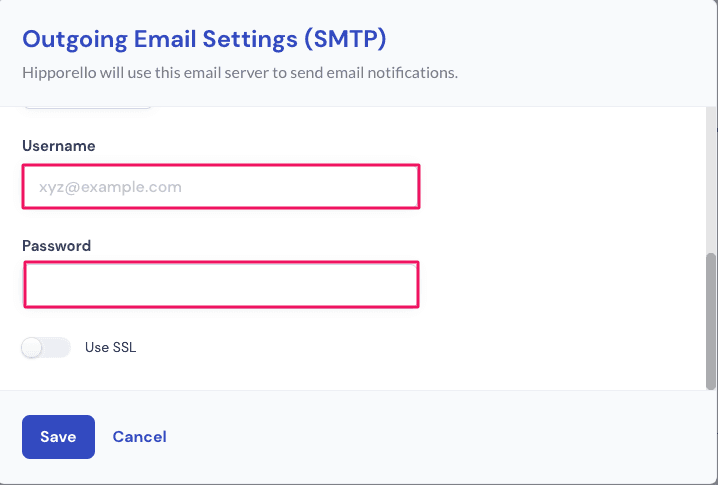This screenshot has height=485, width=718.
Task: Enable the Use SSL toggle switch
Action: click(x=46, y=348)
